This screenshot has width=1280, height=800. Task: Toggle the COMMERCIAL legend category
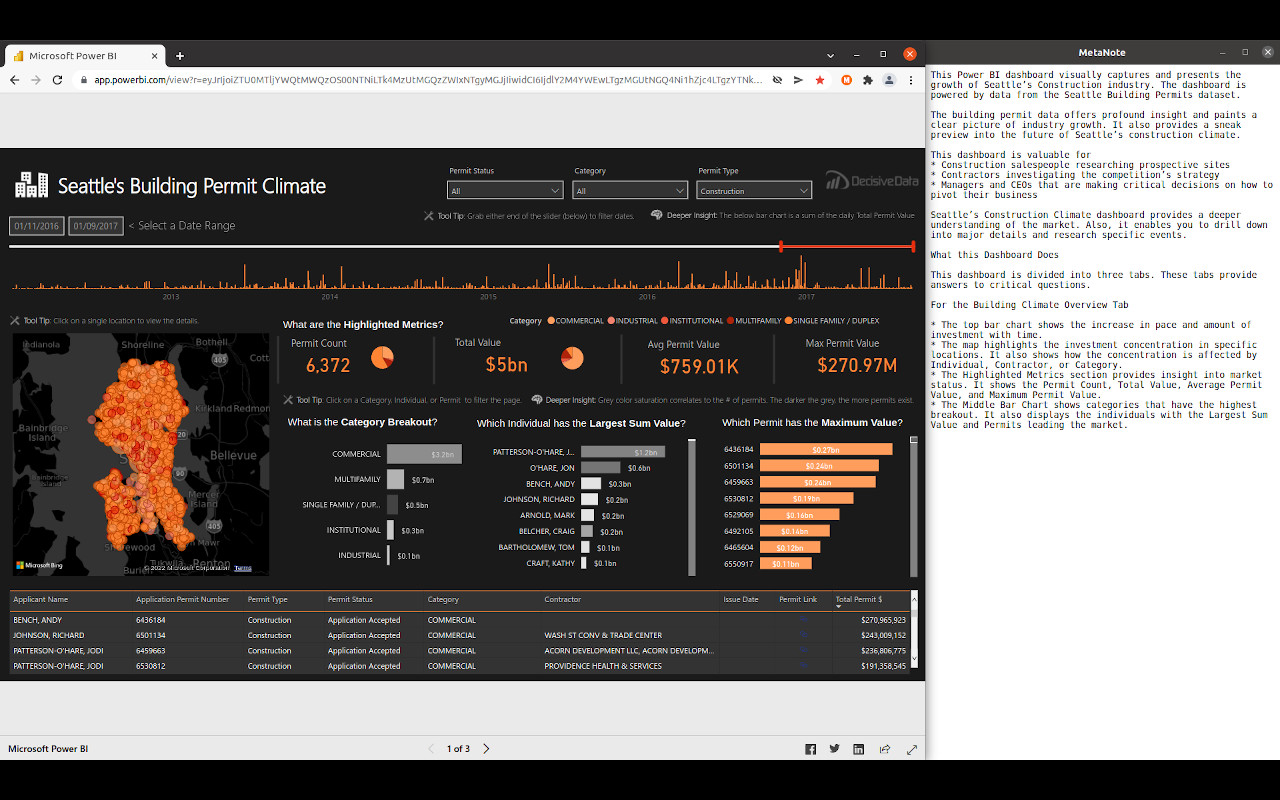(575, 321)
